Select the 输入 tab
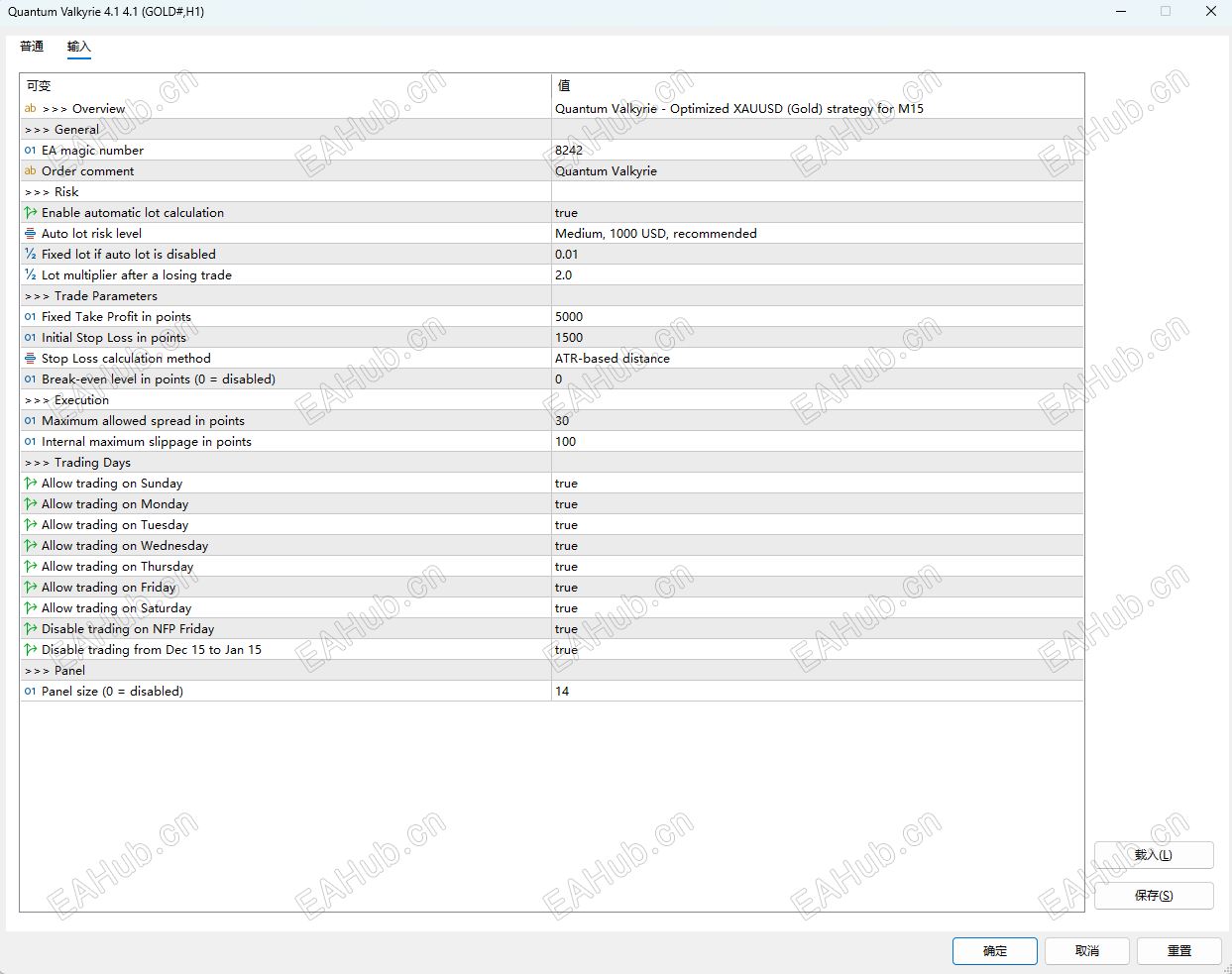This screenshot has height=974, width=1232. [79, 47]
